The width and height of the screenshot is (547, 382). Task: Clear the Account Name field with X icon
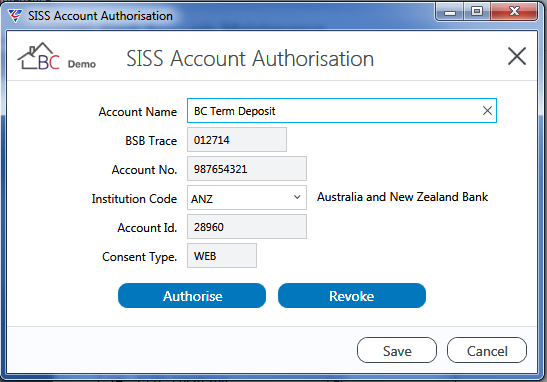(487, 111)
